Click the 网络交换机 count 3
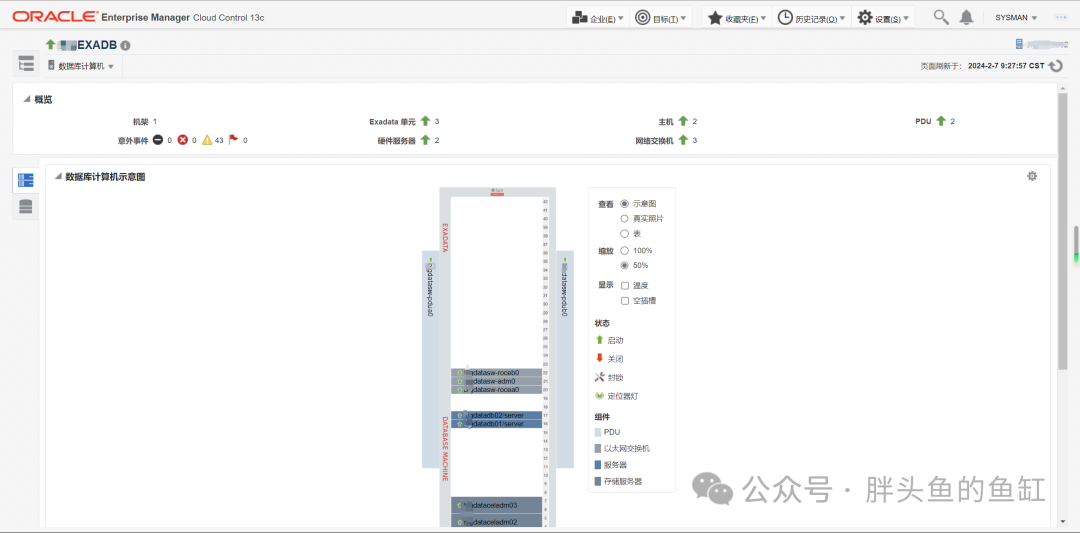1080x533 pixels. click(x=695, y=140)
